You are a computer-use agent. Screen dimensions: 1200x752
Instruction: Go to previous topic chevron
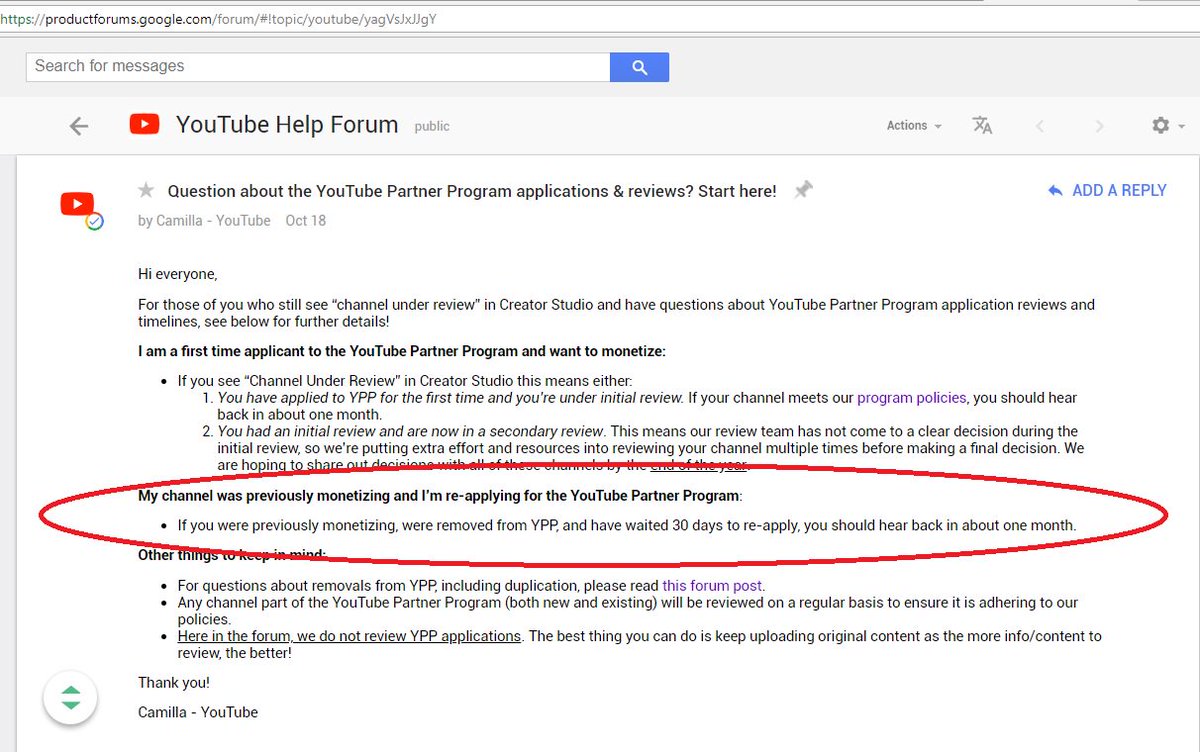tap(1040, 126)
